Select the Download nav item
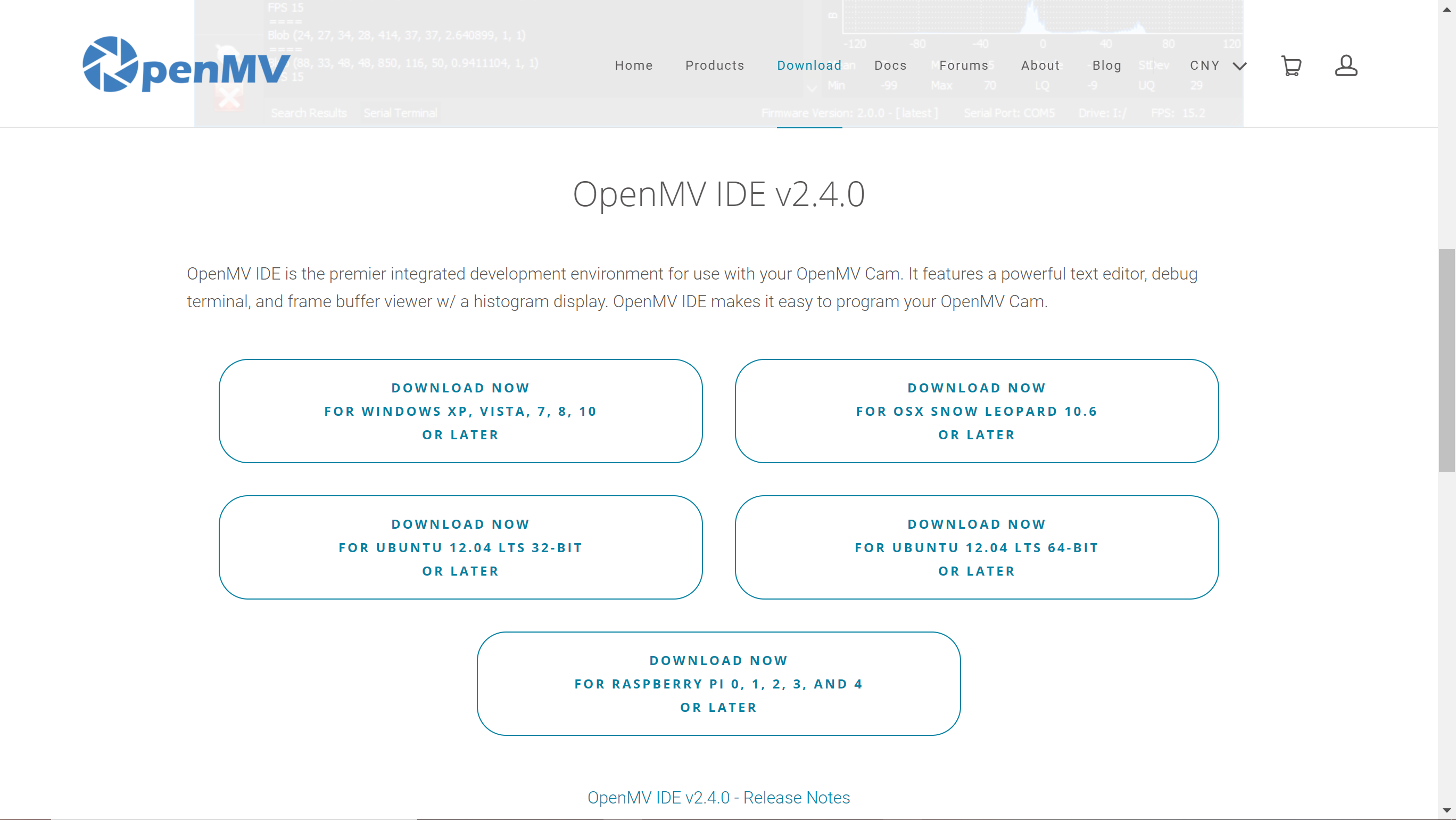Screen dimensions: 1456x820 [x=809, y=65]
